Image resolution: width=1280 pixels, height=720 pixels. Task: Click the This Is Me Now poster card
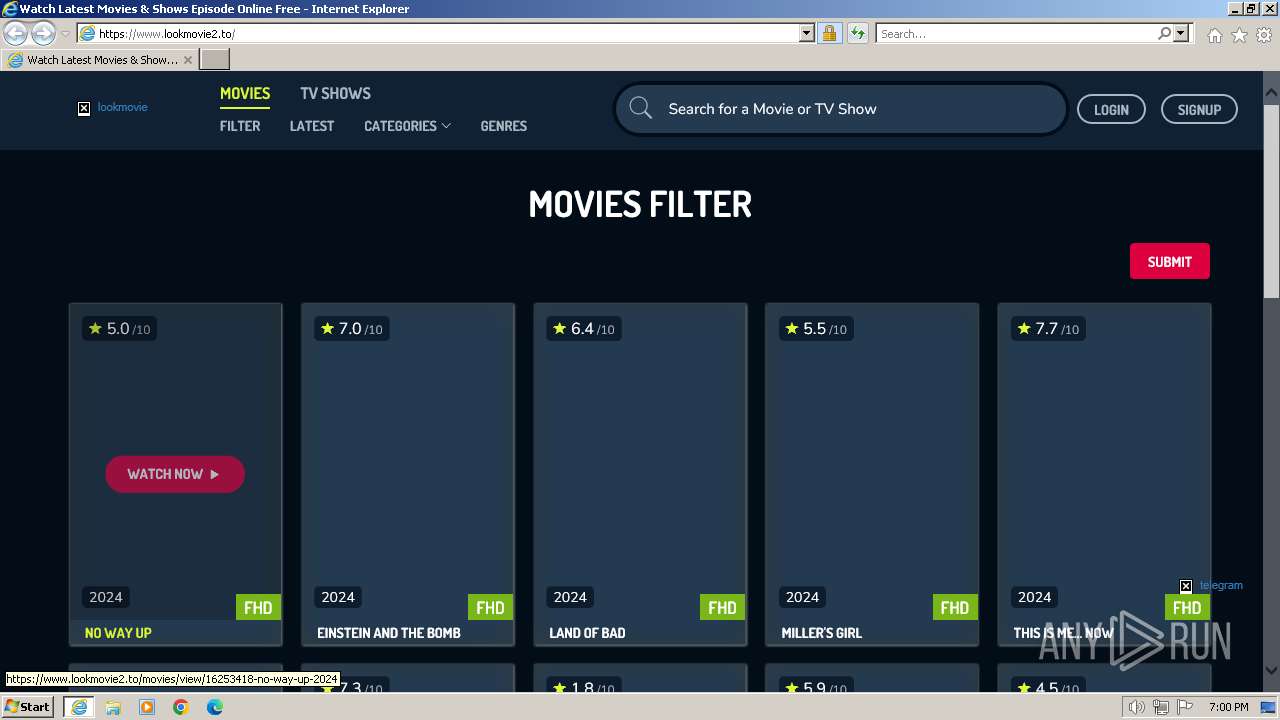pos(1104,462)
